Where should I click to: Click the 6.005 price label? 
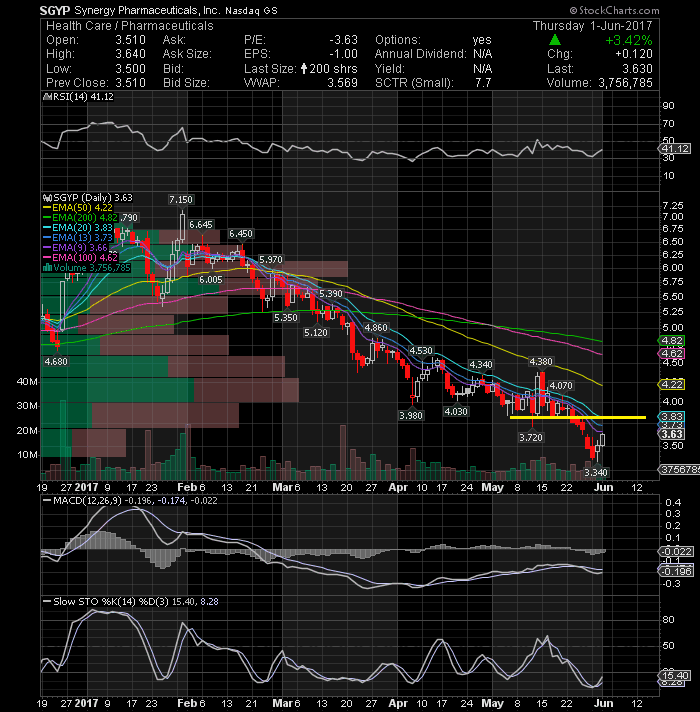point(211,280)
